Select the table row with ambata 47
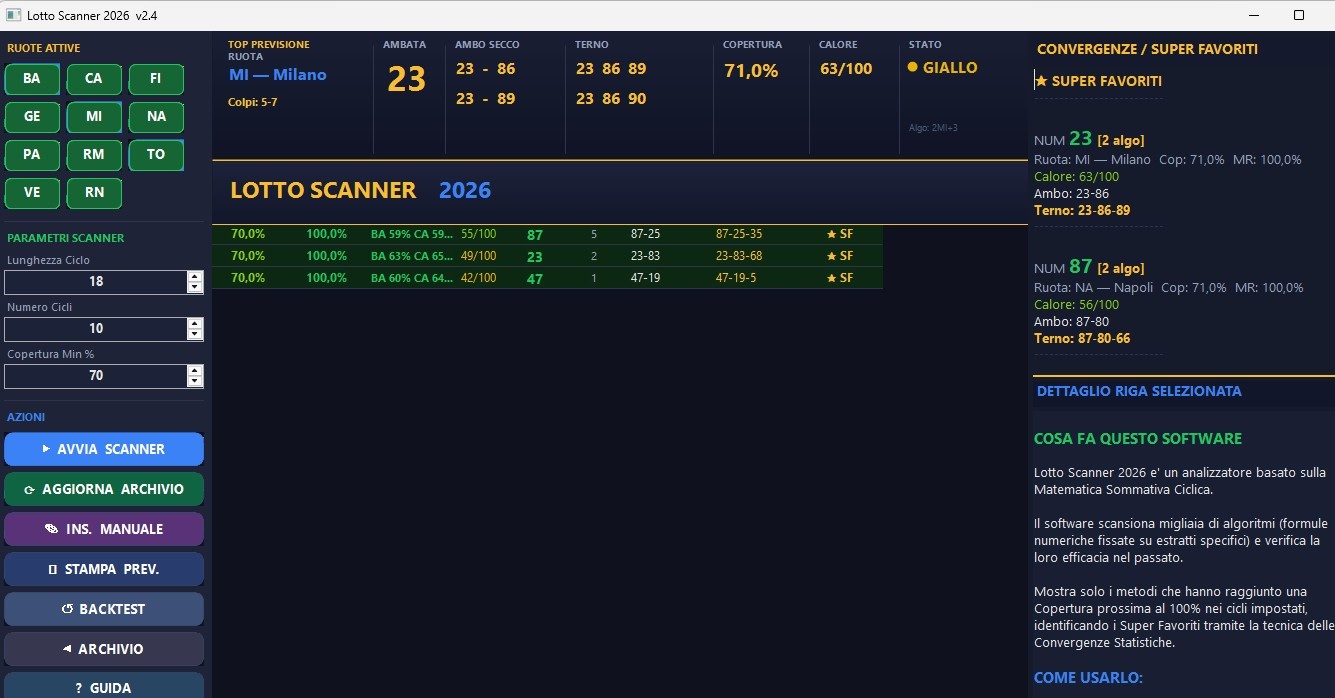This screenshot has width=1335, height=698. coord(535,278)
